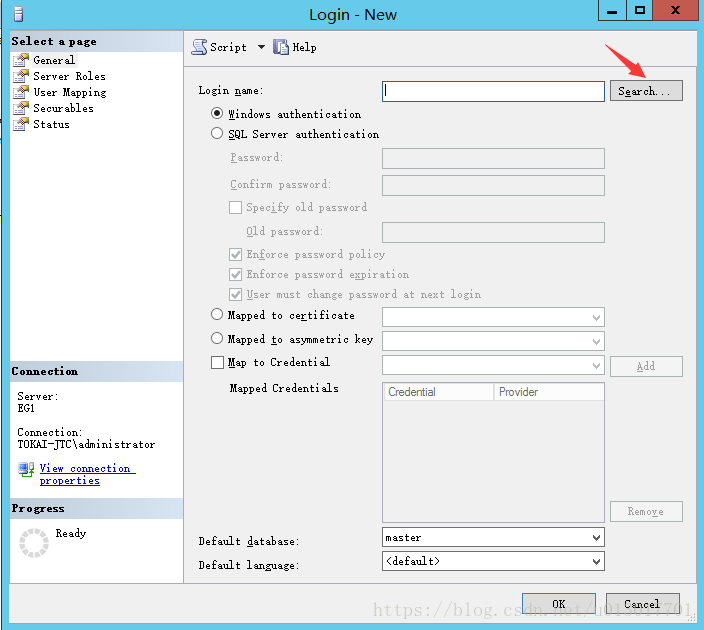
Task: Toggle User must change password checkbox
Action: click(235, 295)
